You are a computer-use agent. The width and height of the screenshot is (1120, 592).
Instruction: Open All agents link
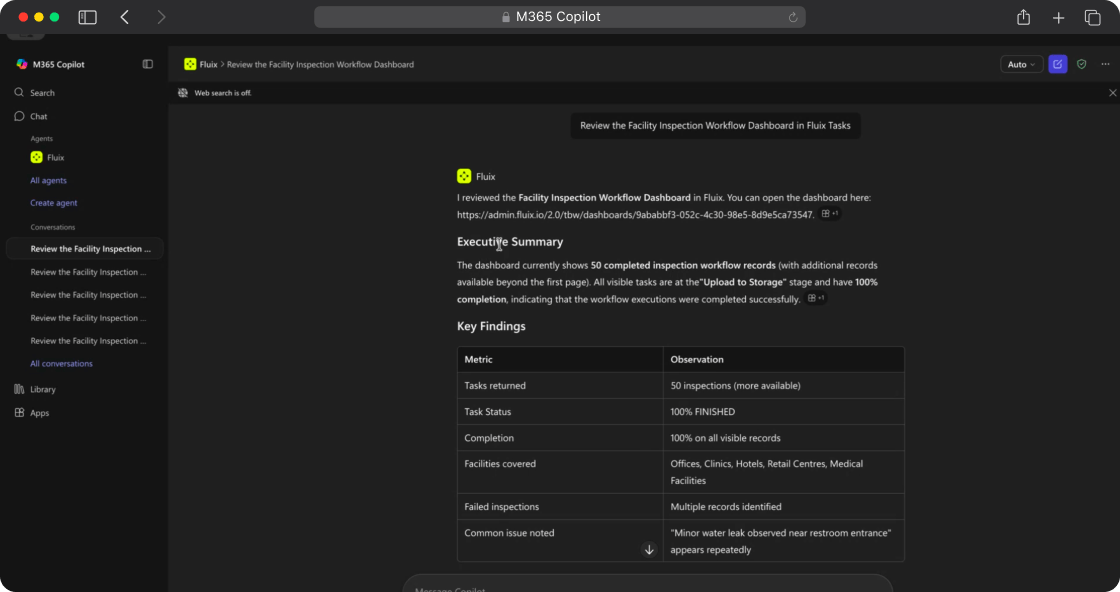(x=49, y=181)
